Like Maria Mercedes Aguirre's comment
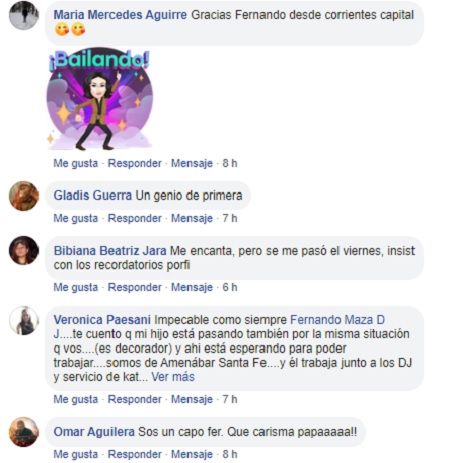The image size is (452, 463). click(x=76, y=163)
